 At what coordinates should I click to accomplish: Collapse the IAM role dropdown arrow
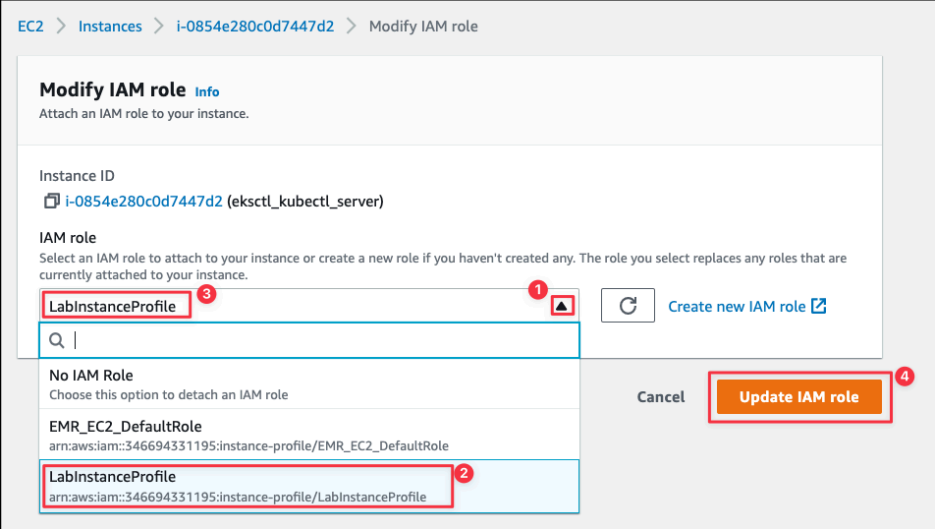click(x=561, y=306)
